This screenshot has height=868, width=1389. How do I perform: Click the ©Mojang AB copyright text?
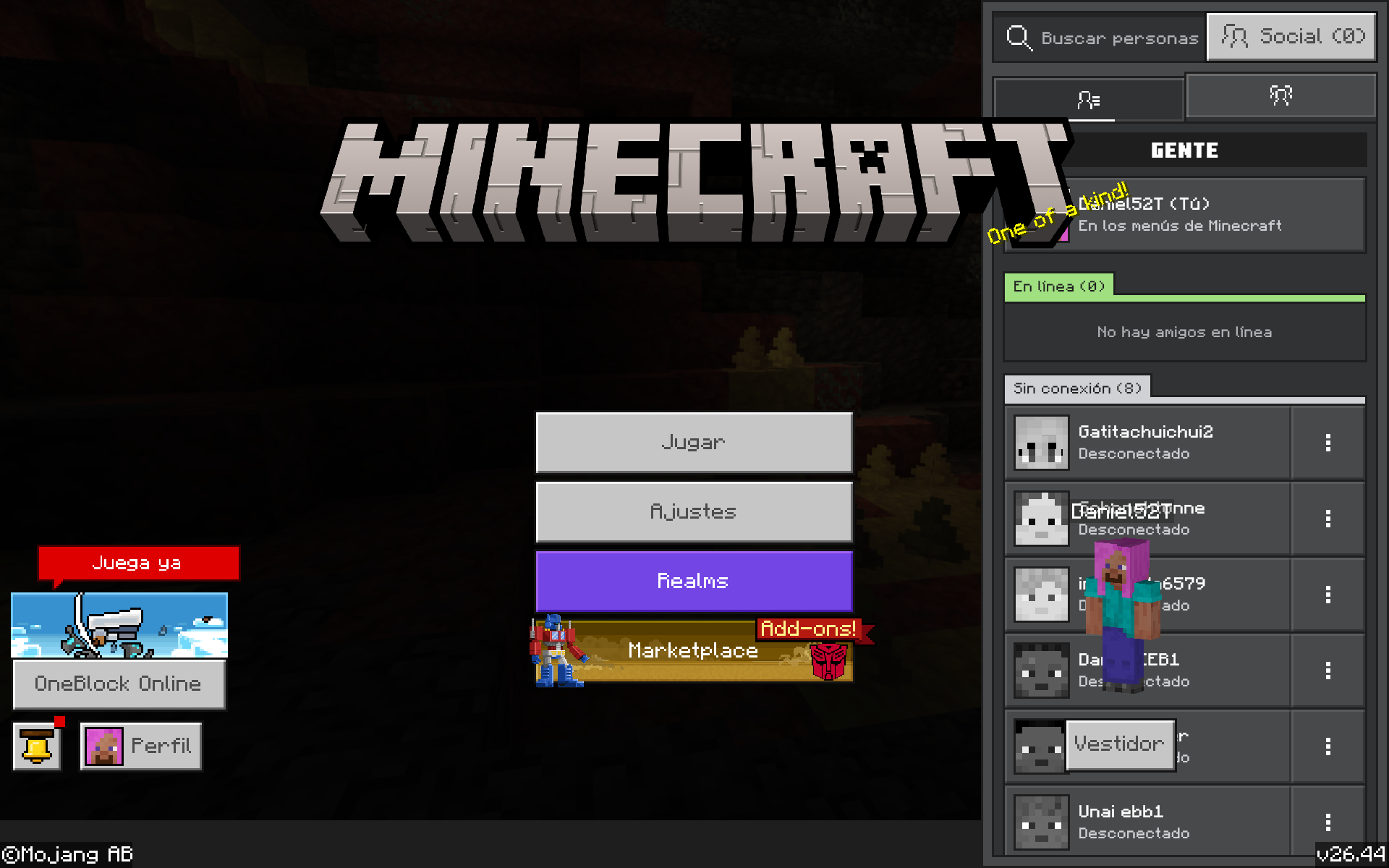[67, 854]
